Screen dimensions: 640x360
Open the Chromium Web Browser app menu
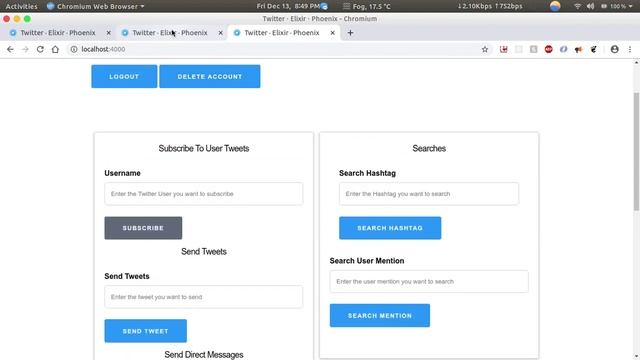point(96,6)
